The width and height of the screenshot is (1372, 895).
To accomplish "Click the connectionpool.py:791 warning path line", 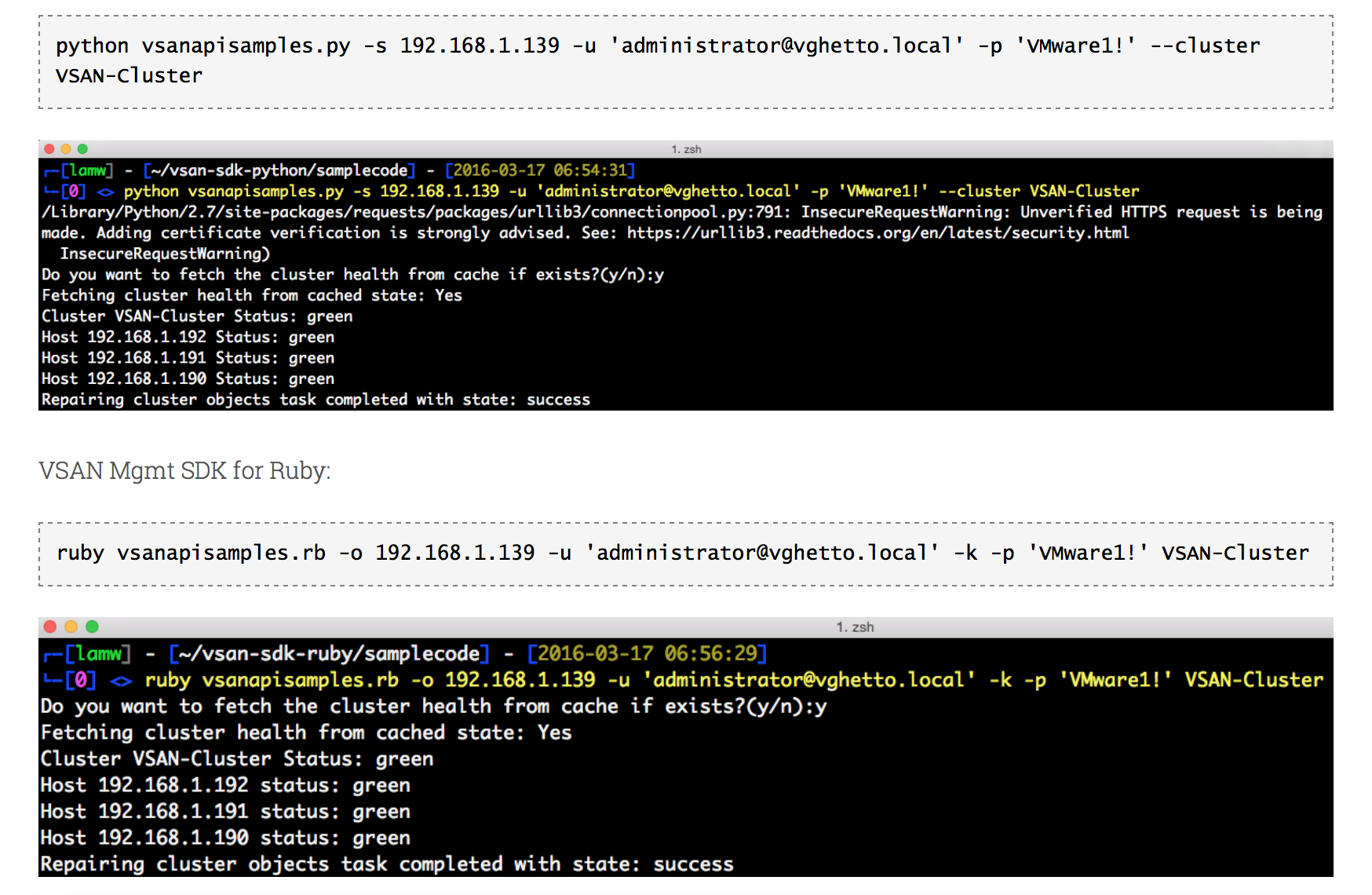I will pyautogui.click(x=682, y=212).
